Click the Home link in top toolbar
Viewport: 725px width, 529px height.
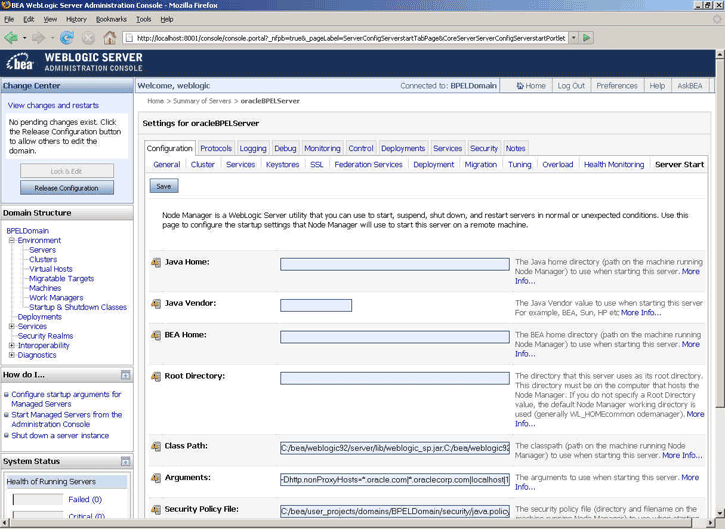click(x=531, y=86)
